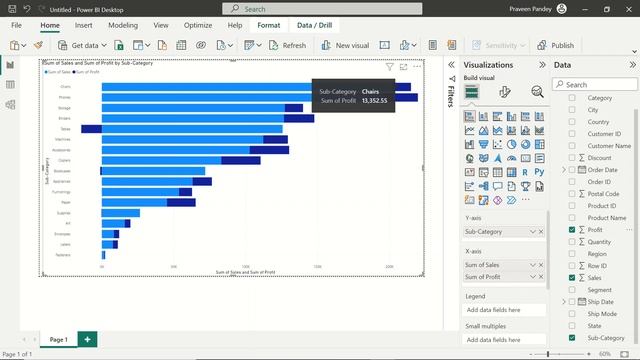
Task: Choose the R script visual icon
Action: pos(525,172)
